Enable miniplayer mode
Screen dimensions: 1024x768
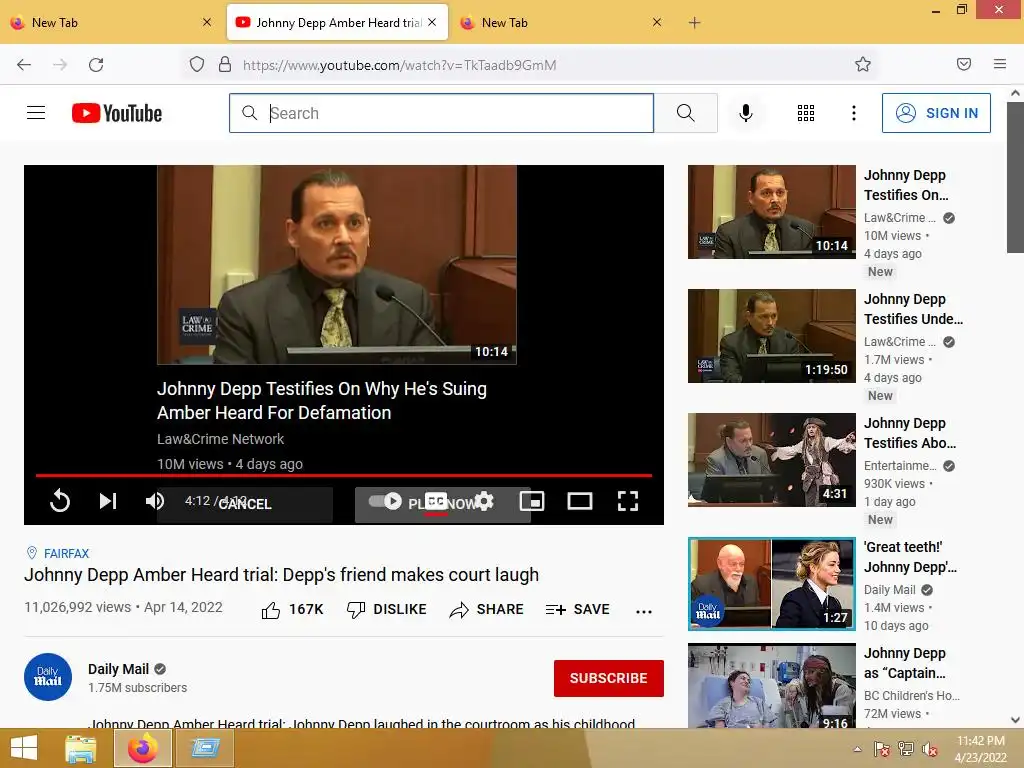point(532,501)
